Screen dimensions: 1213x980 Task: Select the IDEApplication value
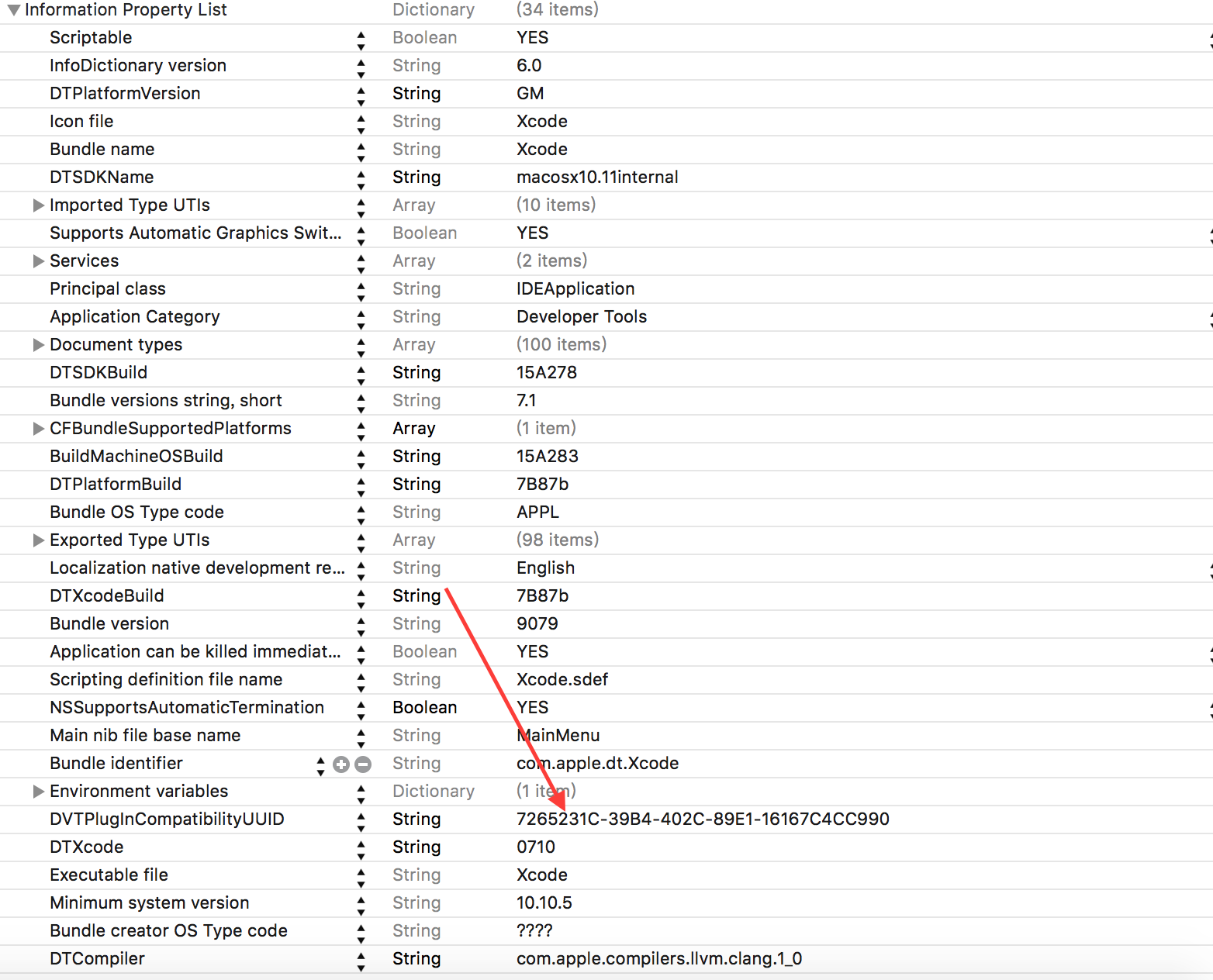pyautogui.click(x=575, y=289)
